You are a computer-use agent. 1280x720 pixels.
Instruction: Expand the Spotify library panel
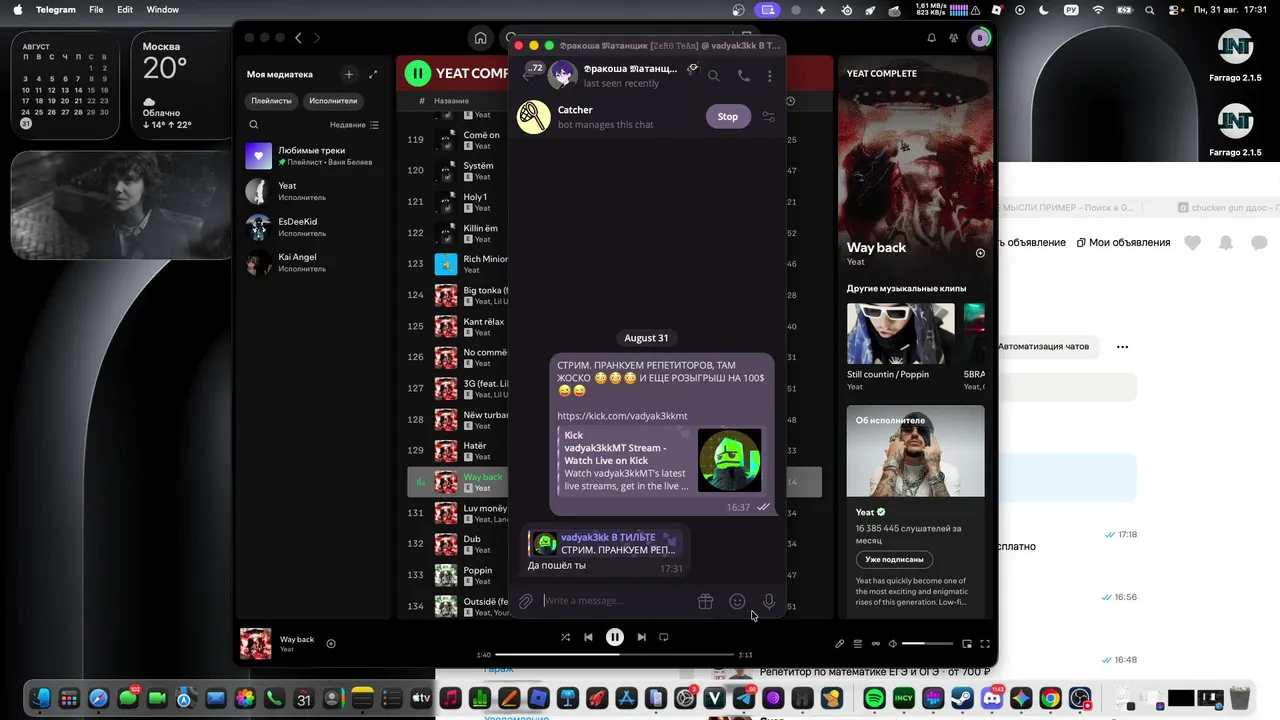pyautogui.click(x=373, y=74)
